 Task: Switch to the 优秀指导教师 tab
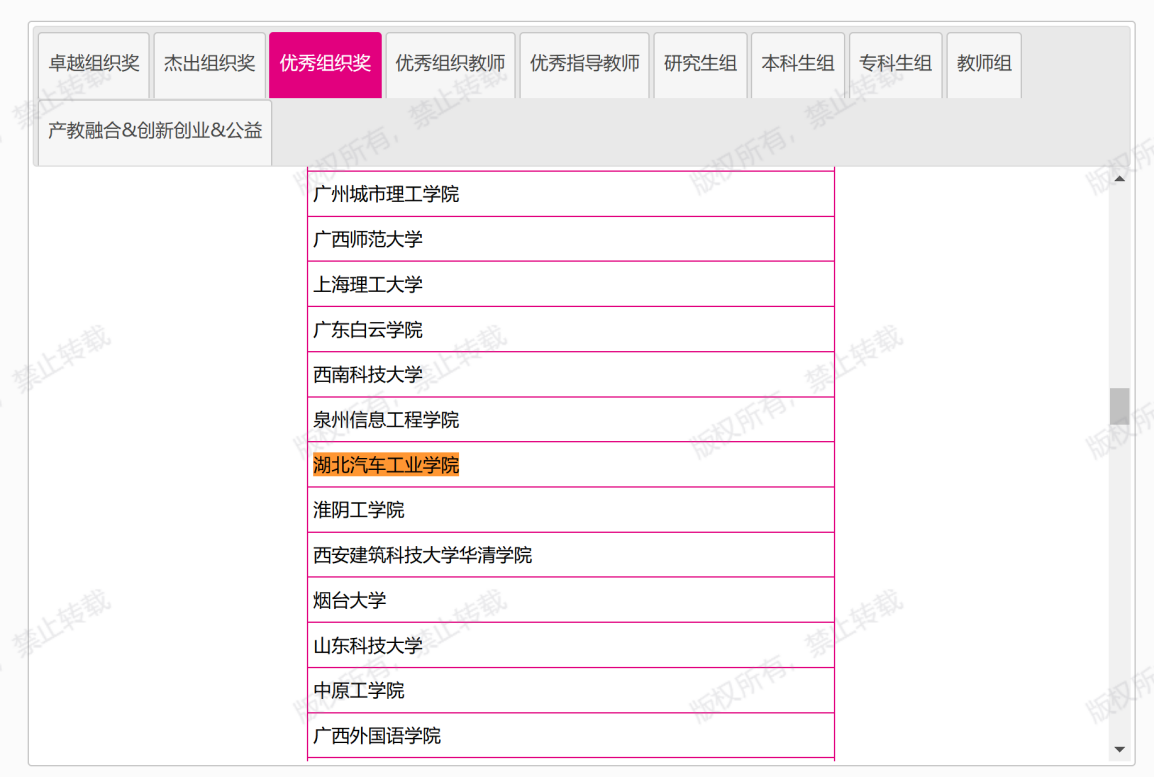584,64
